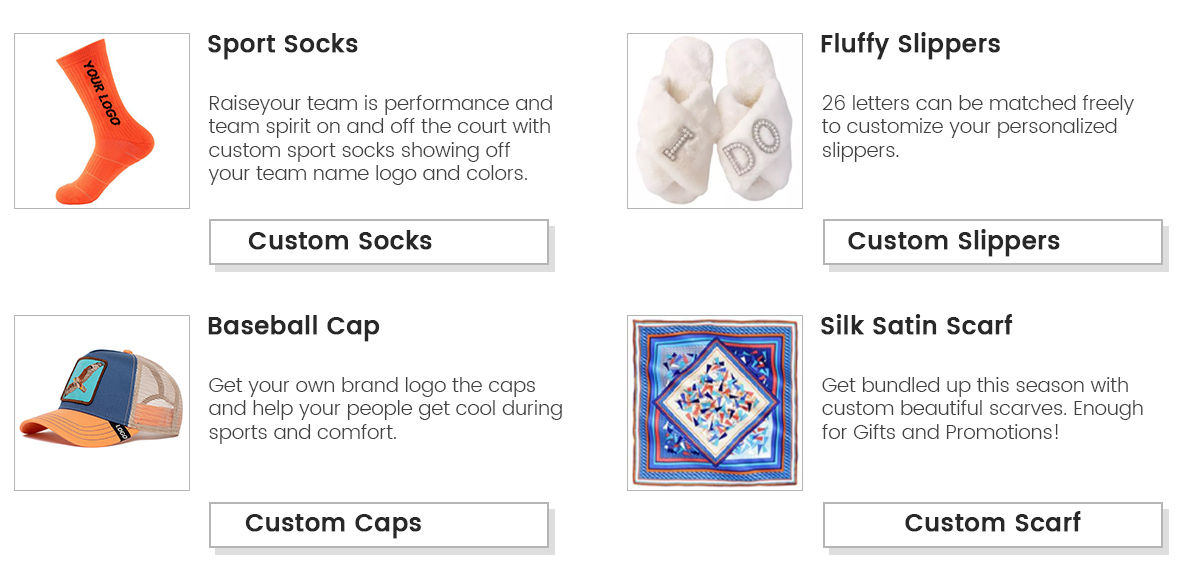Open the white fluffy slippers photo
Viewport: 1200px width, 587px height.
(714, 121)
